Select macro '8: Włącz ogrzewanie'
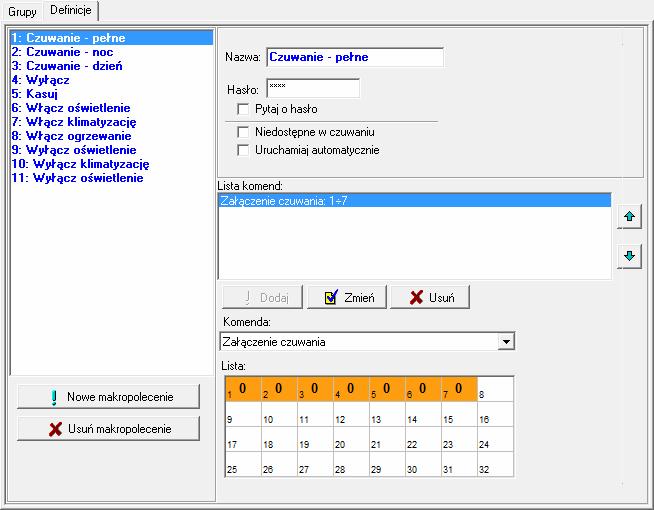 tap(112, 136)
